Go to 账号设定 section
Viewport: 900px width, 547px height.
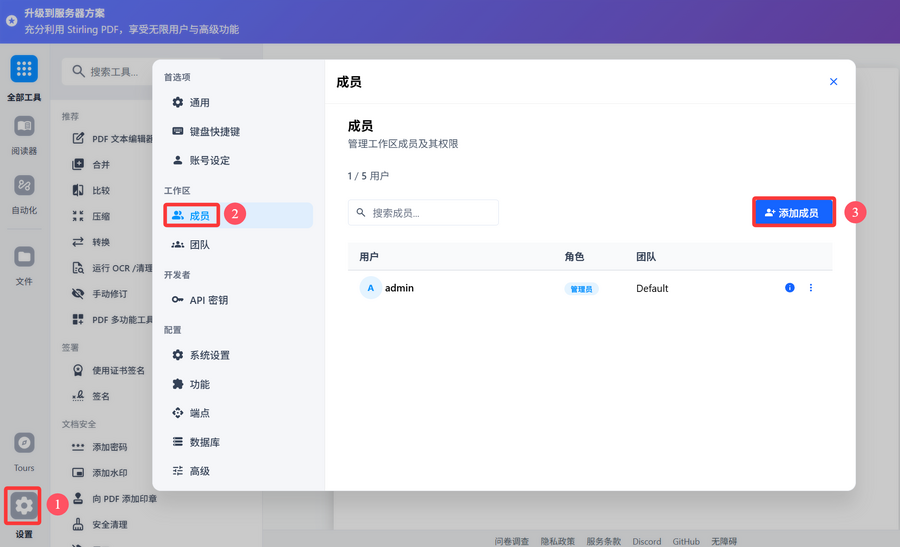(209, 161)
